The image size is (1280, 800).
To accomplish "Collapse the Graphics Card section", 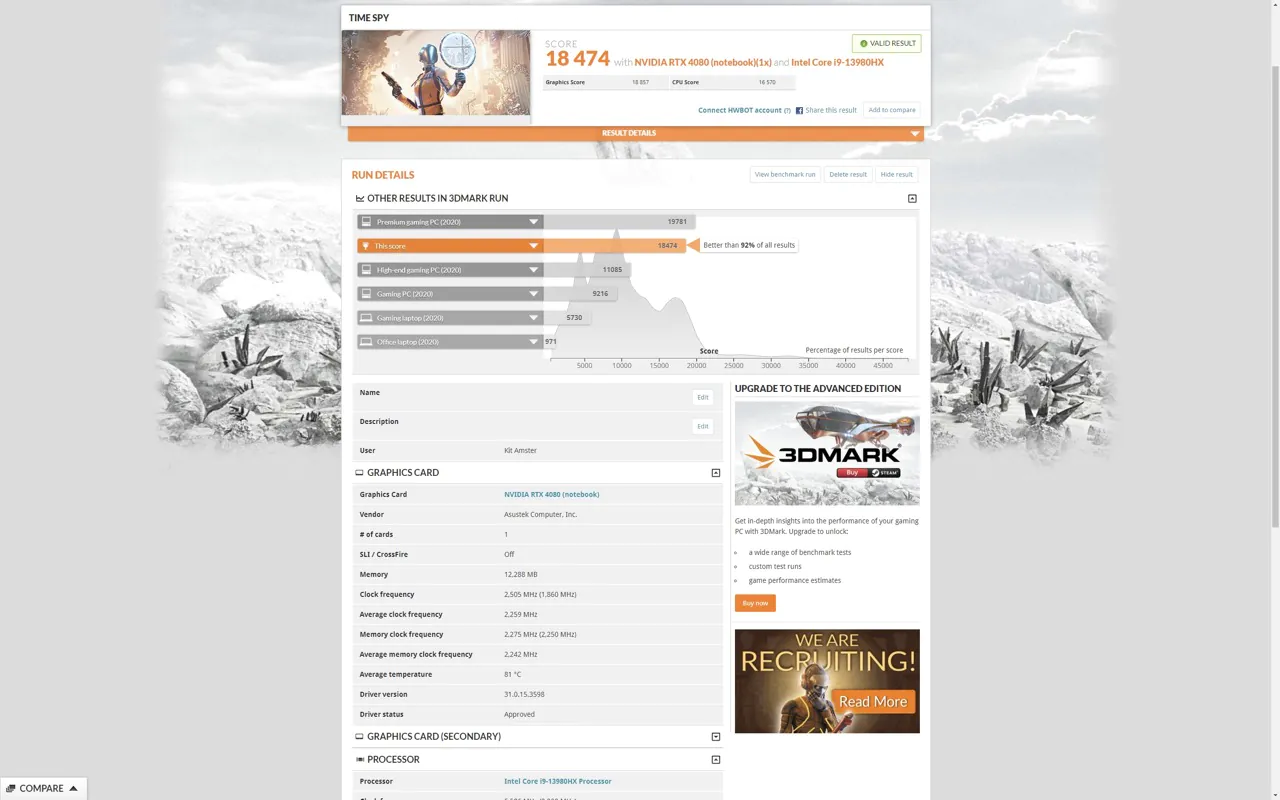I will pos(716,473).
